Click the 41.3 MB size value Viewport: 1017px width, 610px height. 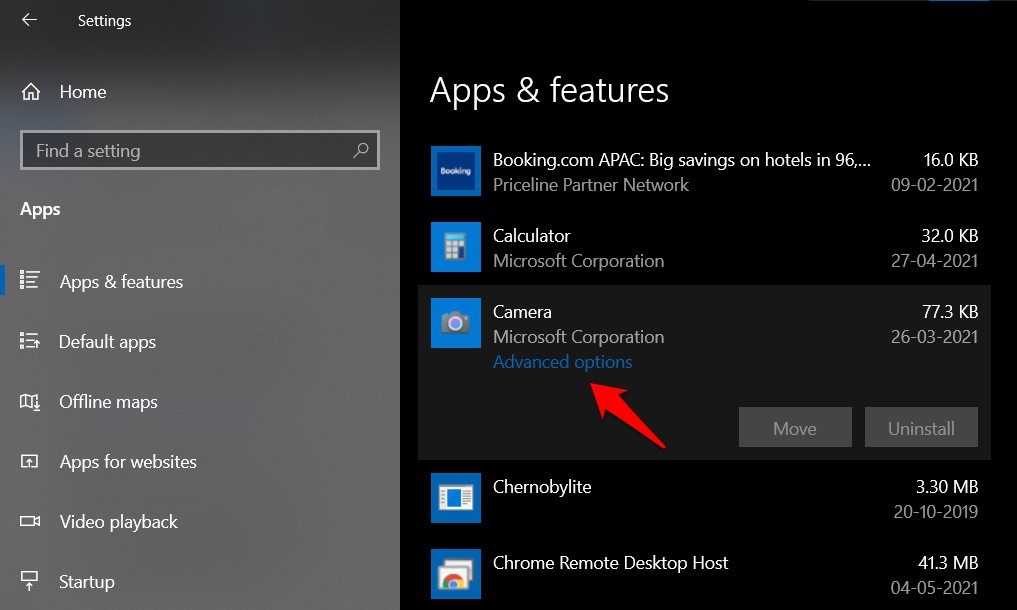coord(948,563)
